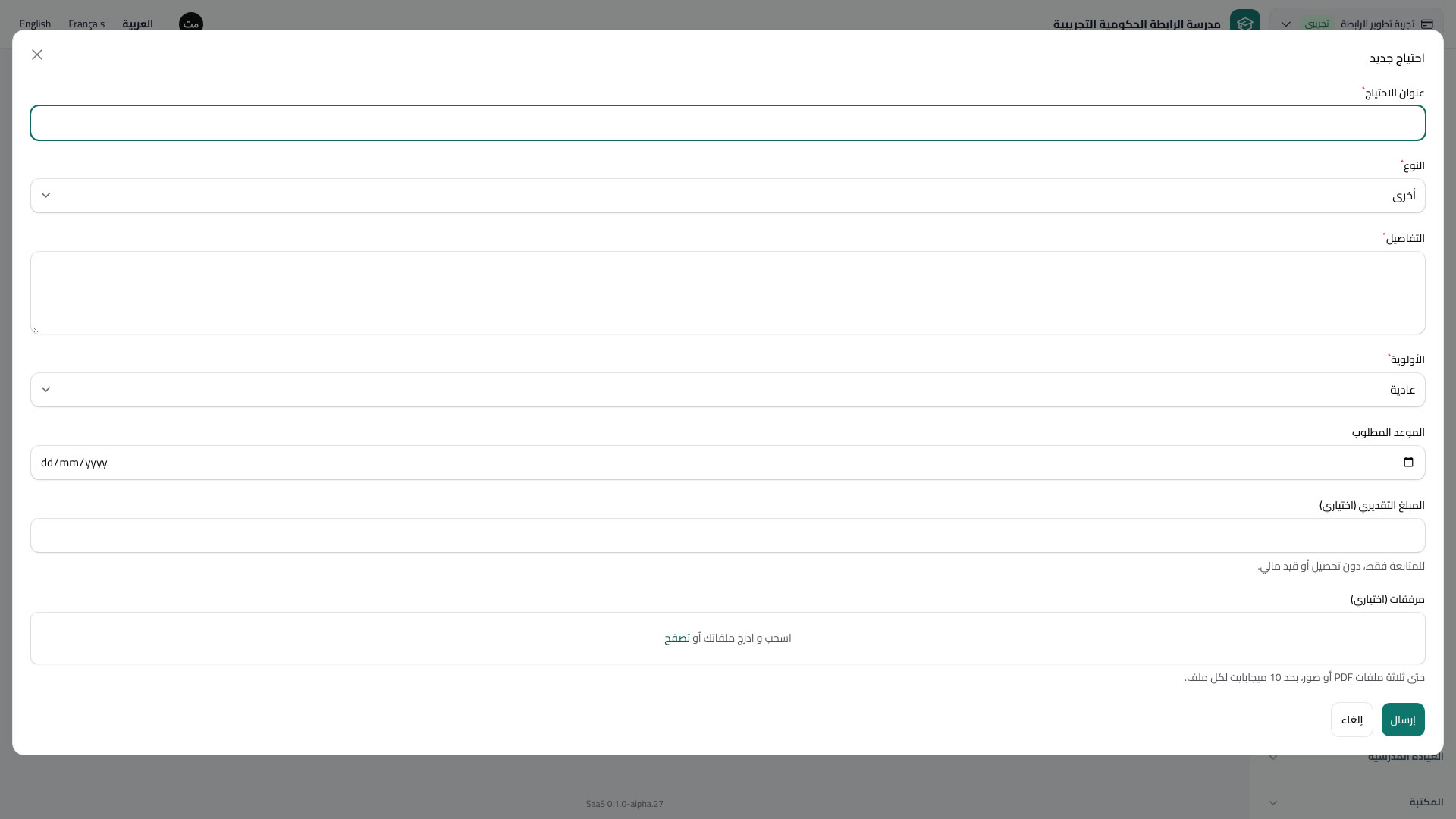Click the تجريبي badge in header
The height and width of the screenshot is (819, 1456).
point(1317,24)
